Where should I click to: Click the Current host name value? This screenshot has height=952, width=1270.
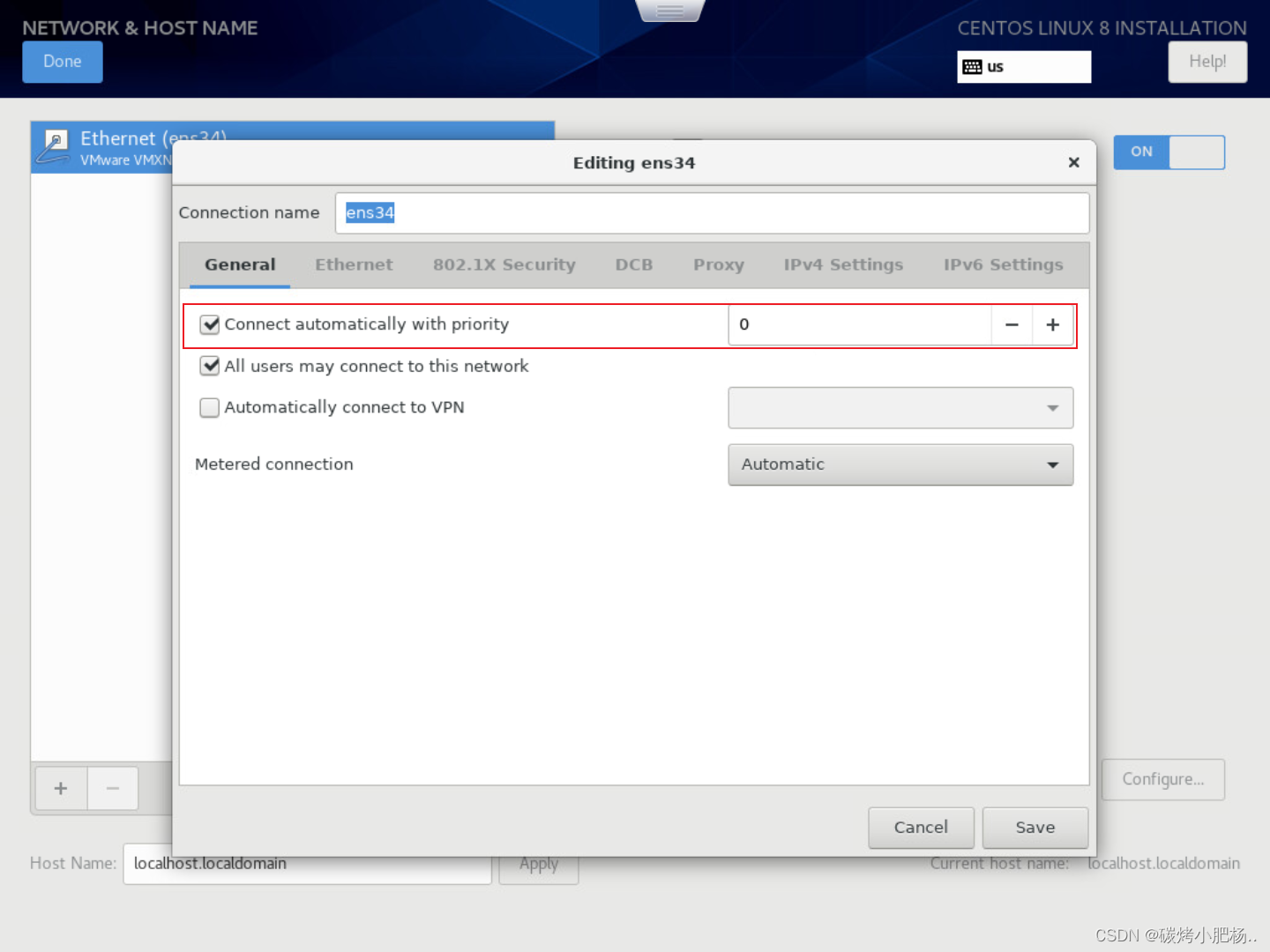pyautogui.click(x=1163, y=864)
